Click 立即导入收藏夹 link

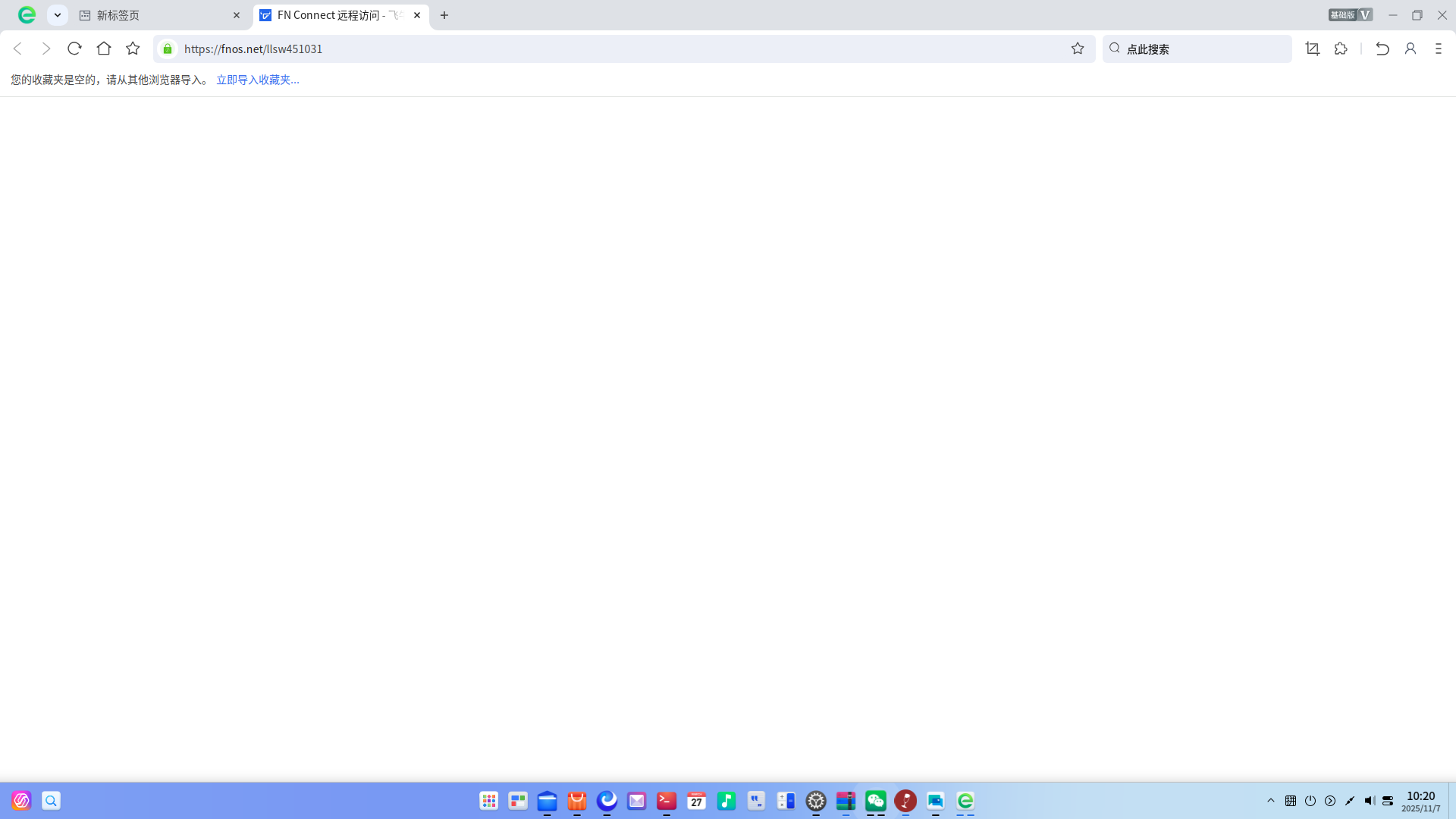[x=258, y=80]
